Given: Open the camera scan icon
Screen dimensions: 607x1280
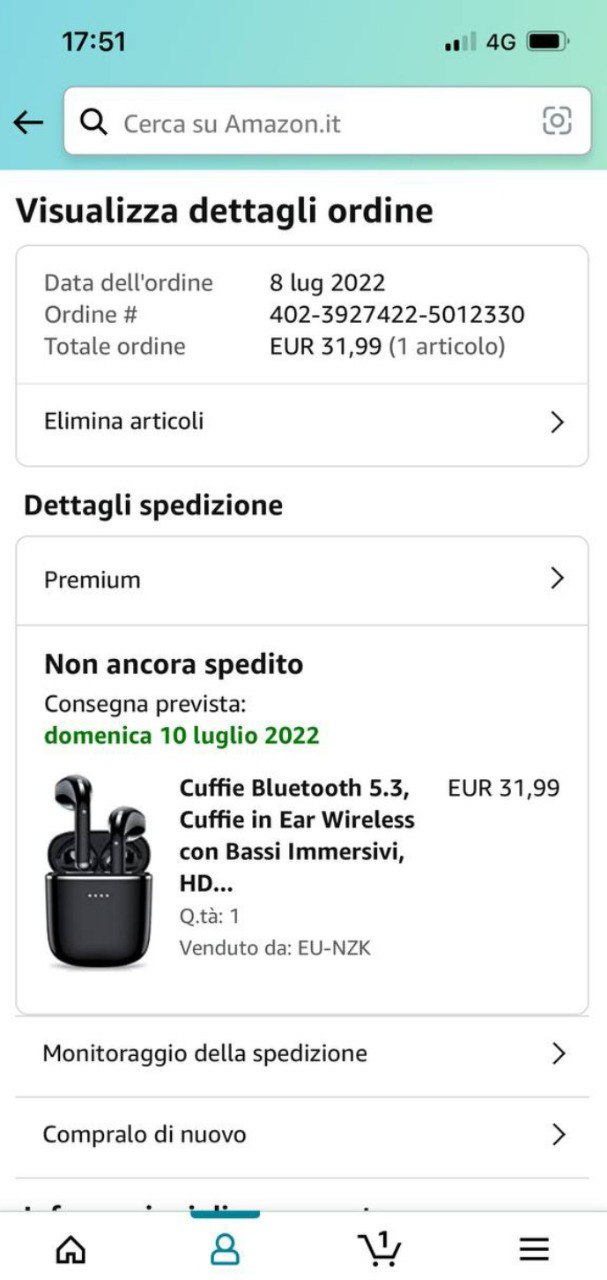Looking at the screenshot, I should [x=557, y=121].
